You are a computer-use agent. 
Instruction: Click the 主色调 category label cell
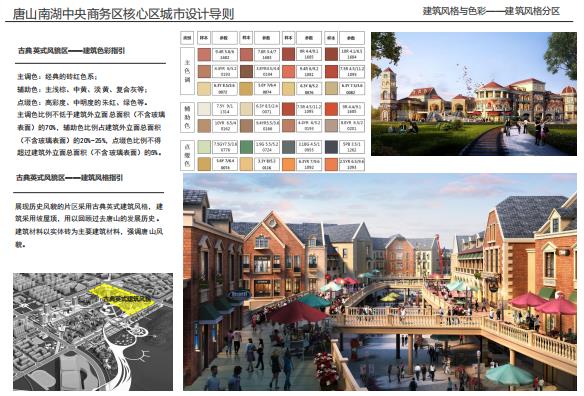pyautogui.click(x=187, y=71)
